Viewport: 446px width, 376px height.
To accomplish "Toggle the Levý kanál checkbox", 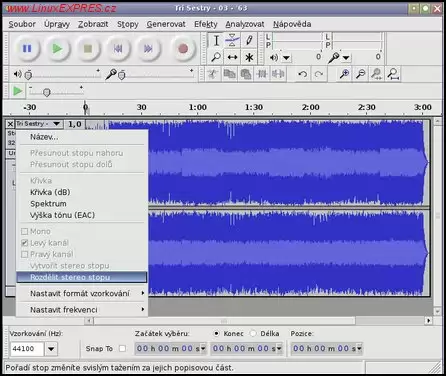I will pyautogui.click(x=24, y=243).
